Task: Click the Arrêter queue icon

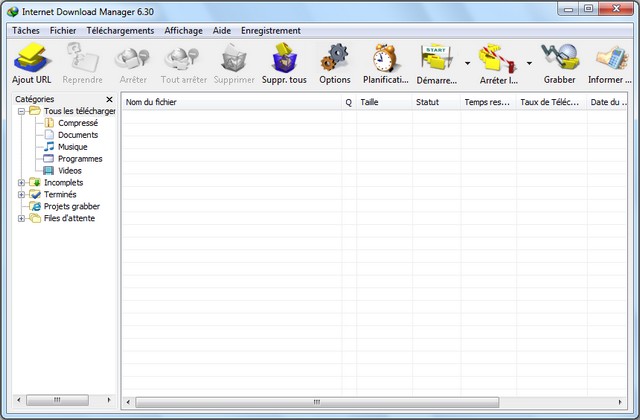Action: [497, 58]
